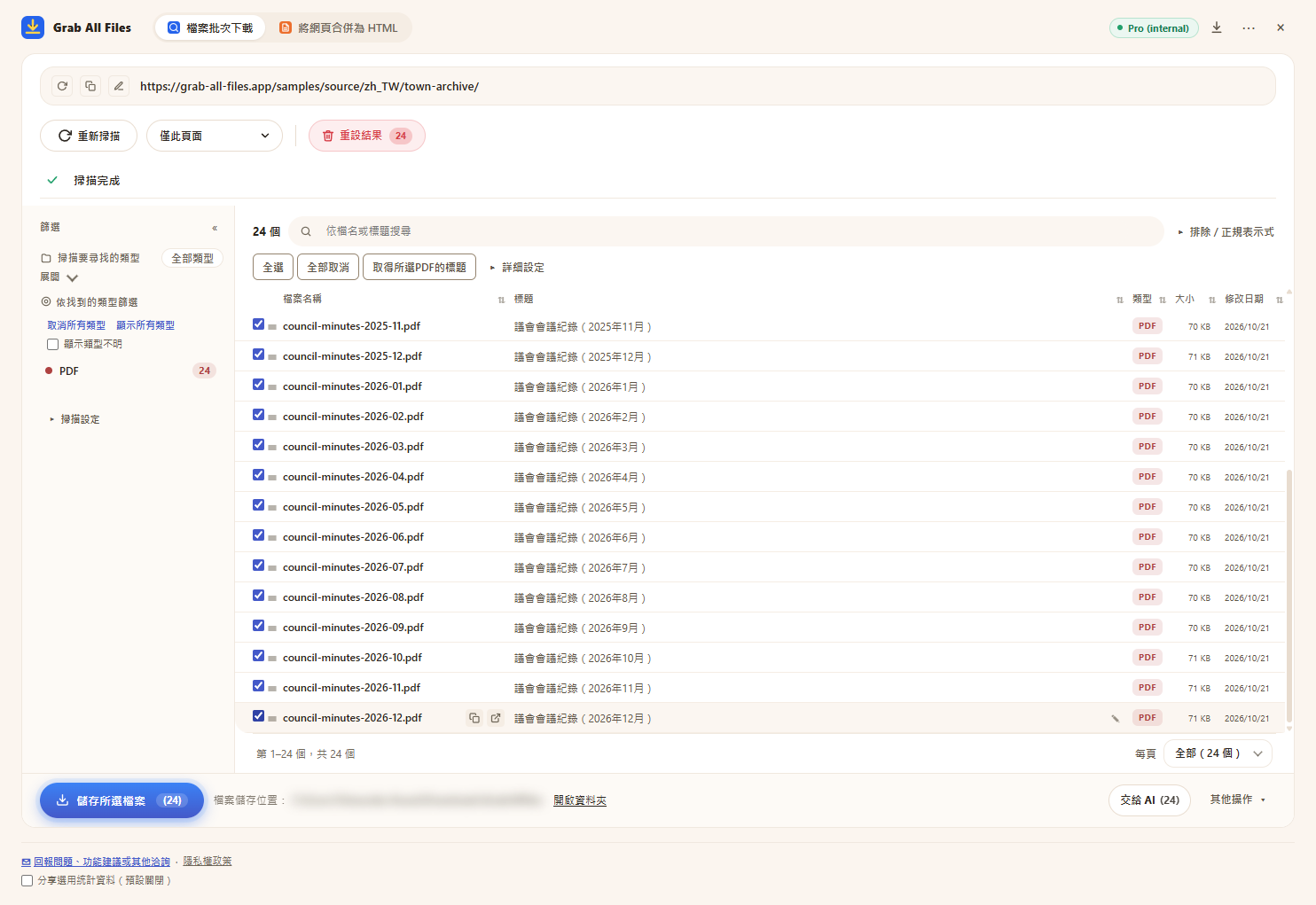Open council-minutes-2026-12.pdf via the external-link icon
Screen dimensions: 1316x905
pos(496,718)
